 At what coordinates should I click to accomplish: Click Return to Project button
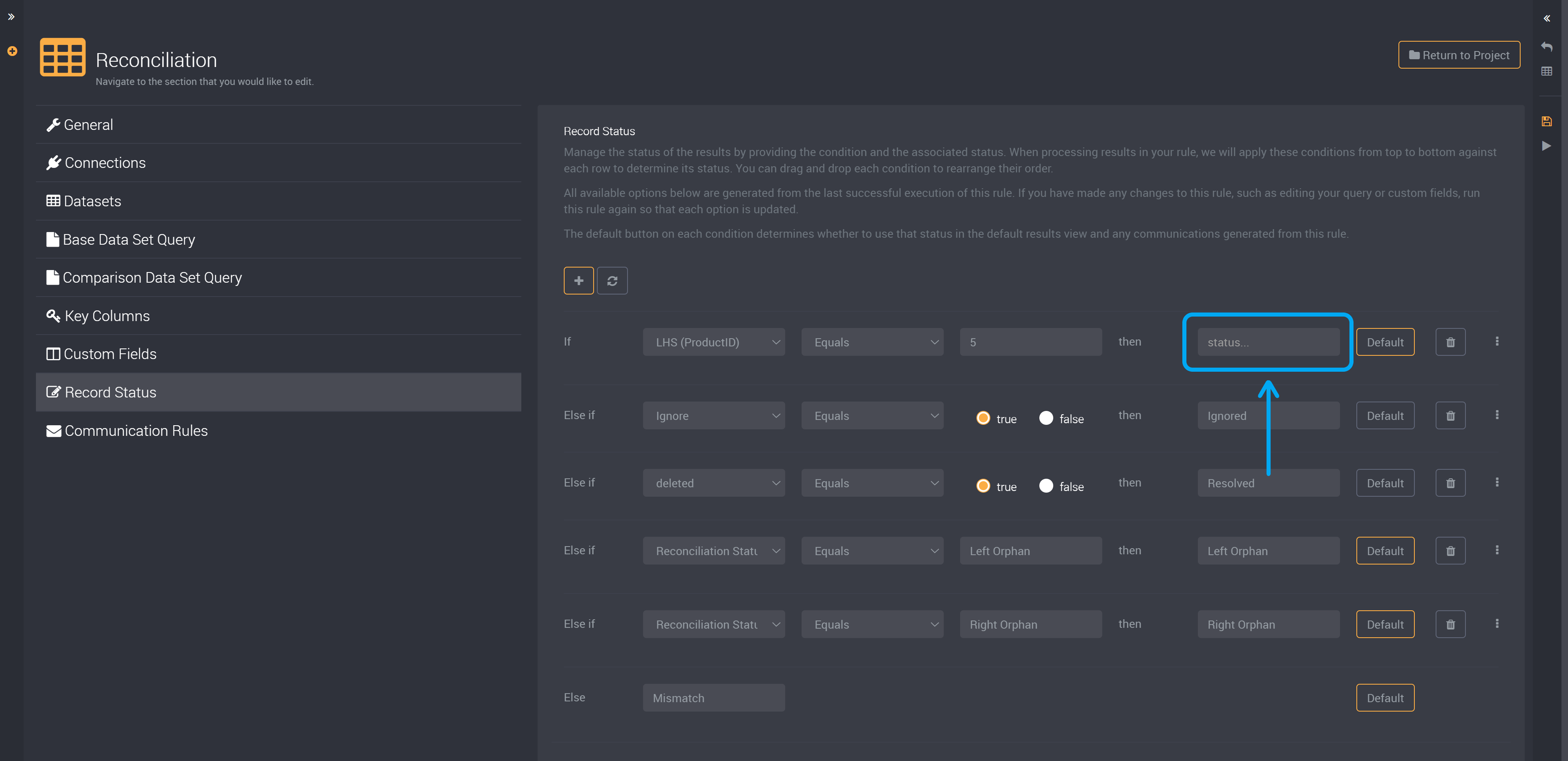(1459, 55)
